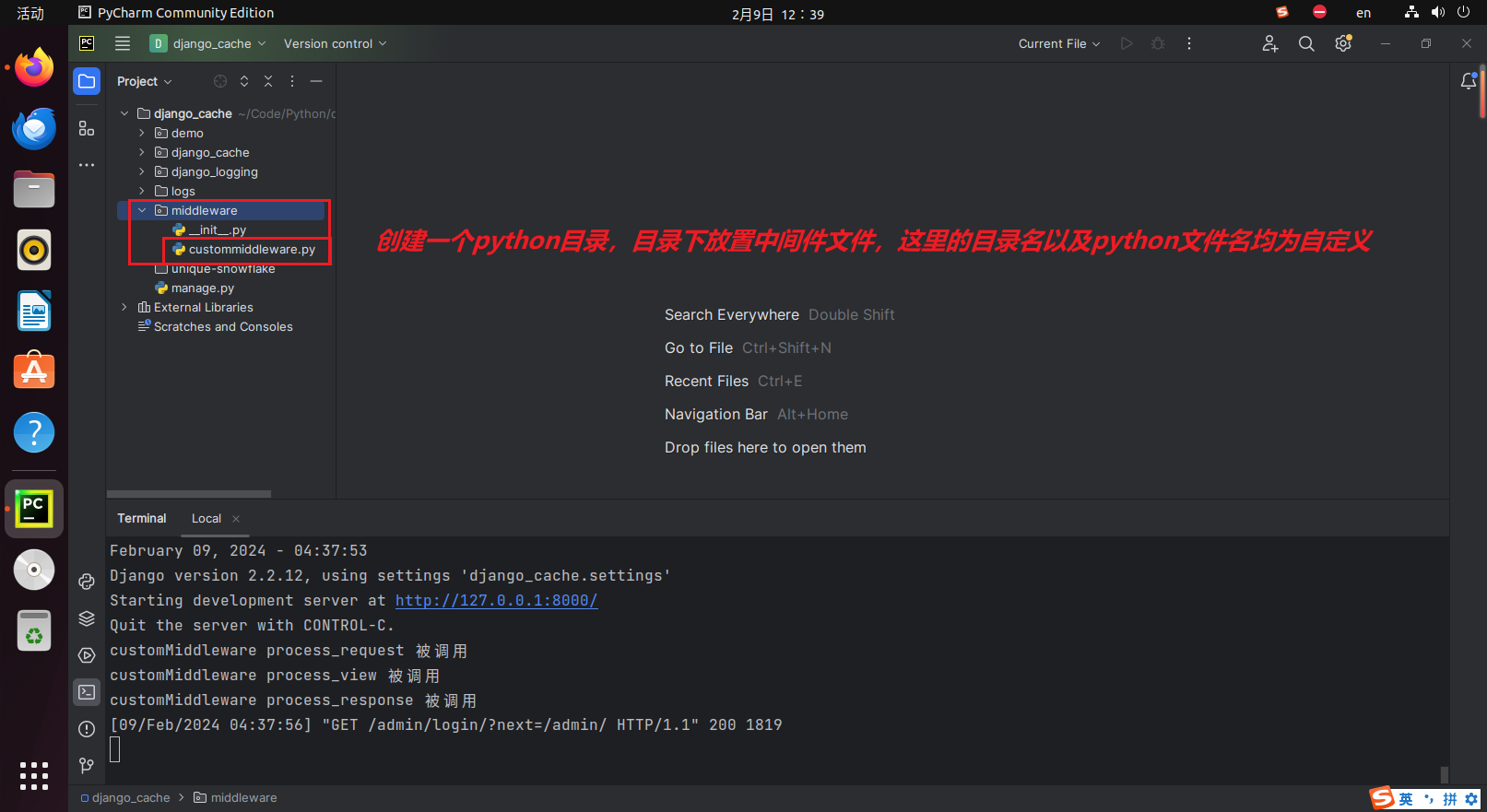Click the Search Everywhere magnifier icon

[x=1306, y=43]
